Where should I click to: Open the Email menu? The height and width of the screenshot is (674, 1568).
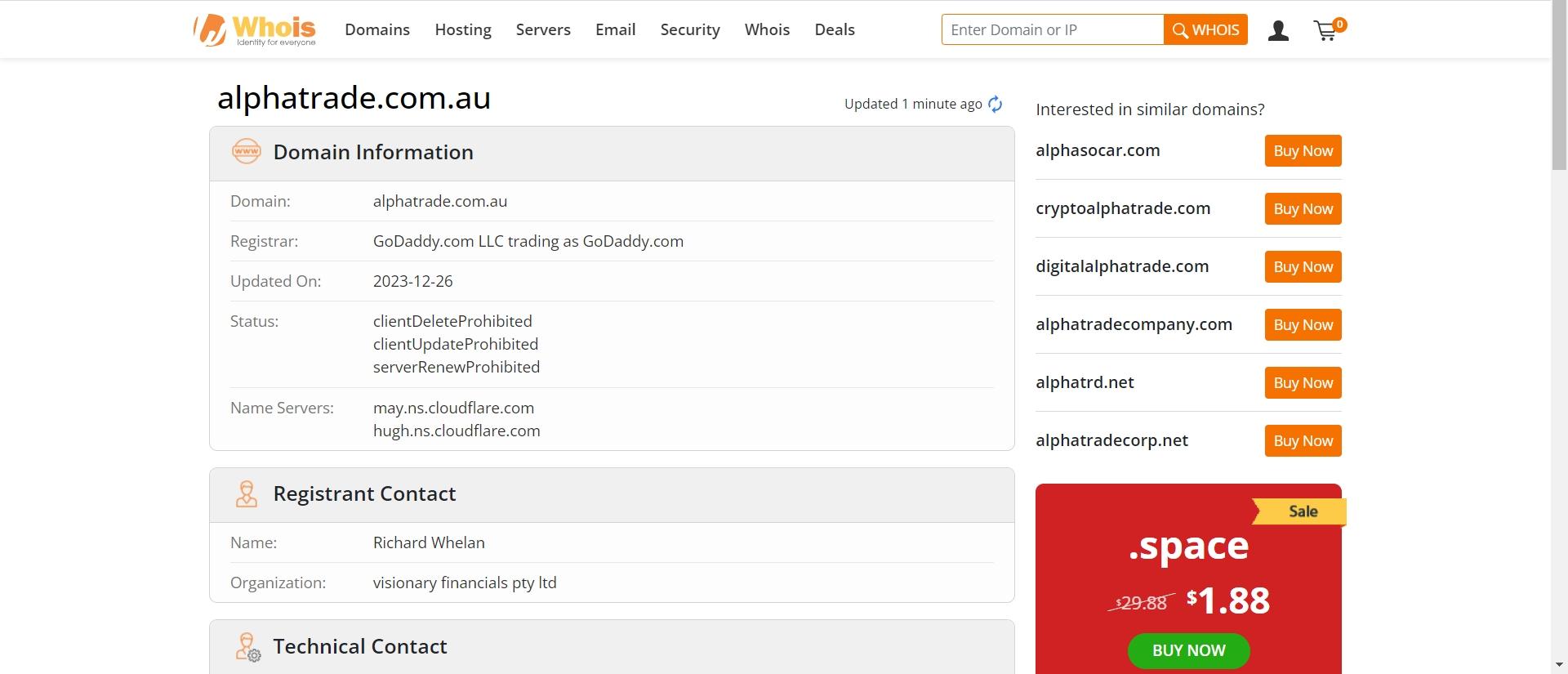pyautogui.click(x=615, y=29)
